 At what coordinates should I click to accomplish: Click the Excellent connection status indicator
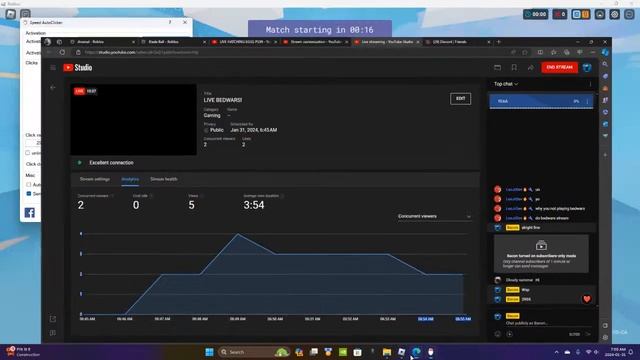107,162
